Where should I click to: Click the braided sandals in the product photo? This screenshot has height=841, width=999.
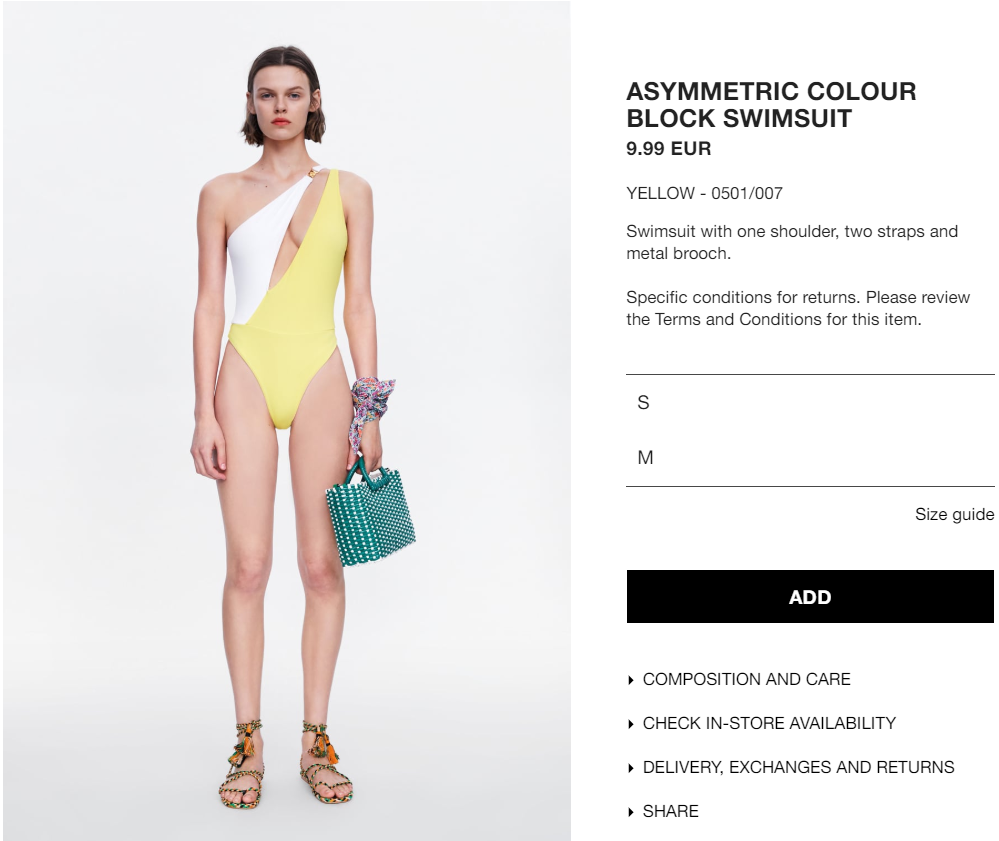[x=285, y=765]
